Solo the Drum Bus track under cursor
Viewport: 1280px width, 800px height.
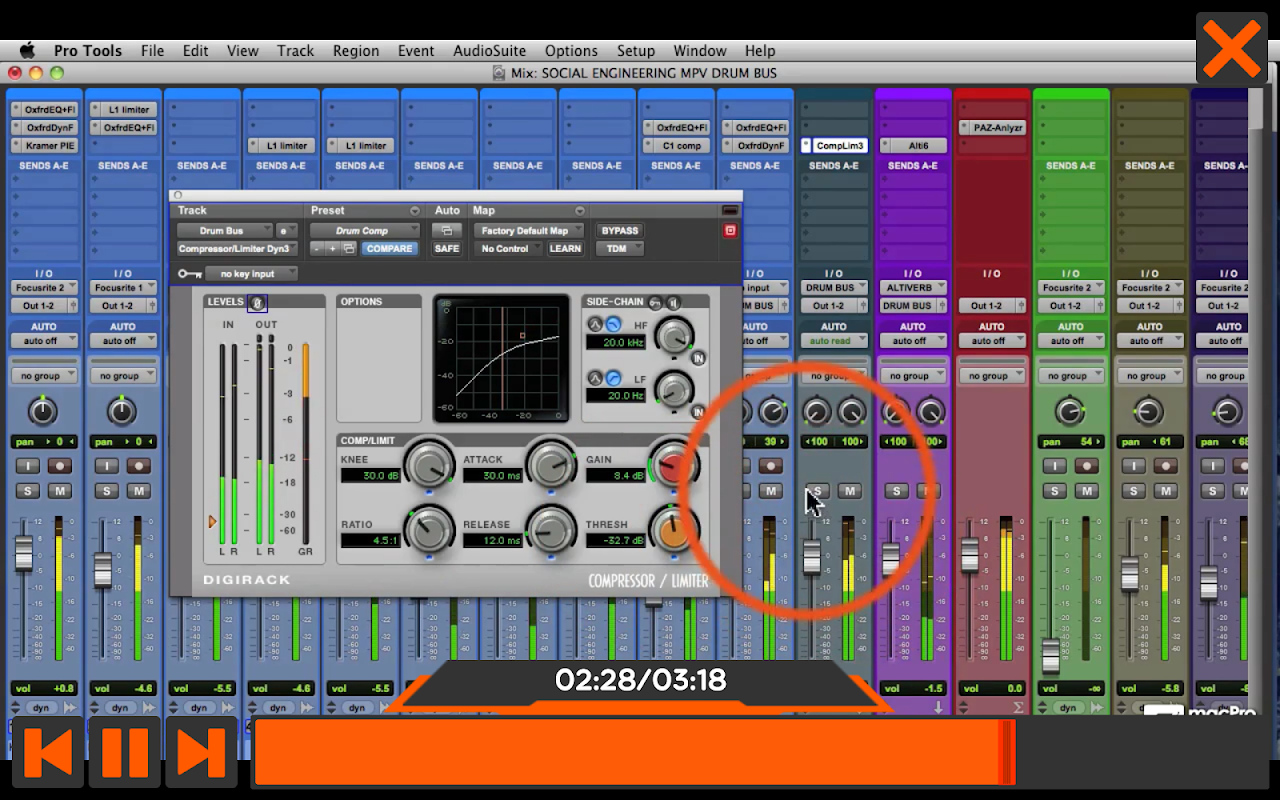pyautogui.click(x=817, y=491)
